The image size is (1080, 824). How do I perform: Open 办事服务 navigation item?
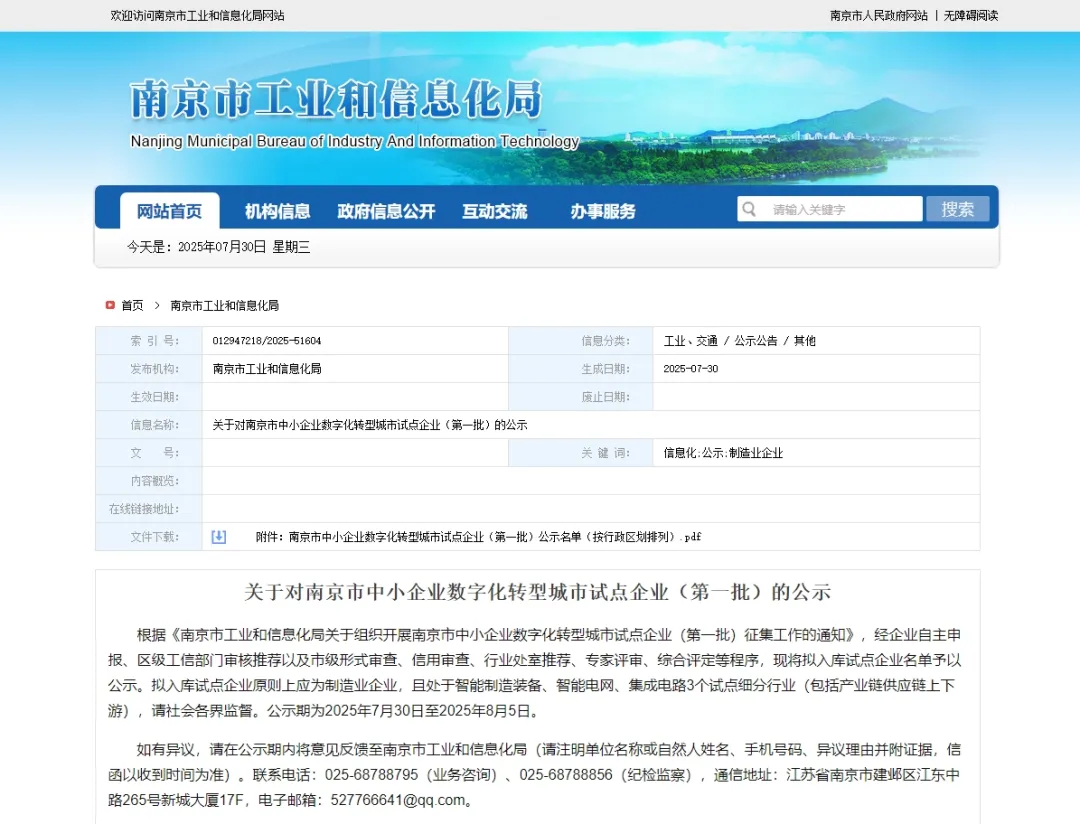tap(603, 211)
